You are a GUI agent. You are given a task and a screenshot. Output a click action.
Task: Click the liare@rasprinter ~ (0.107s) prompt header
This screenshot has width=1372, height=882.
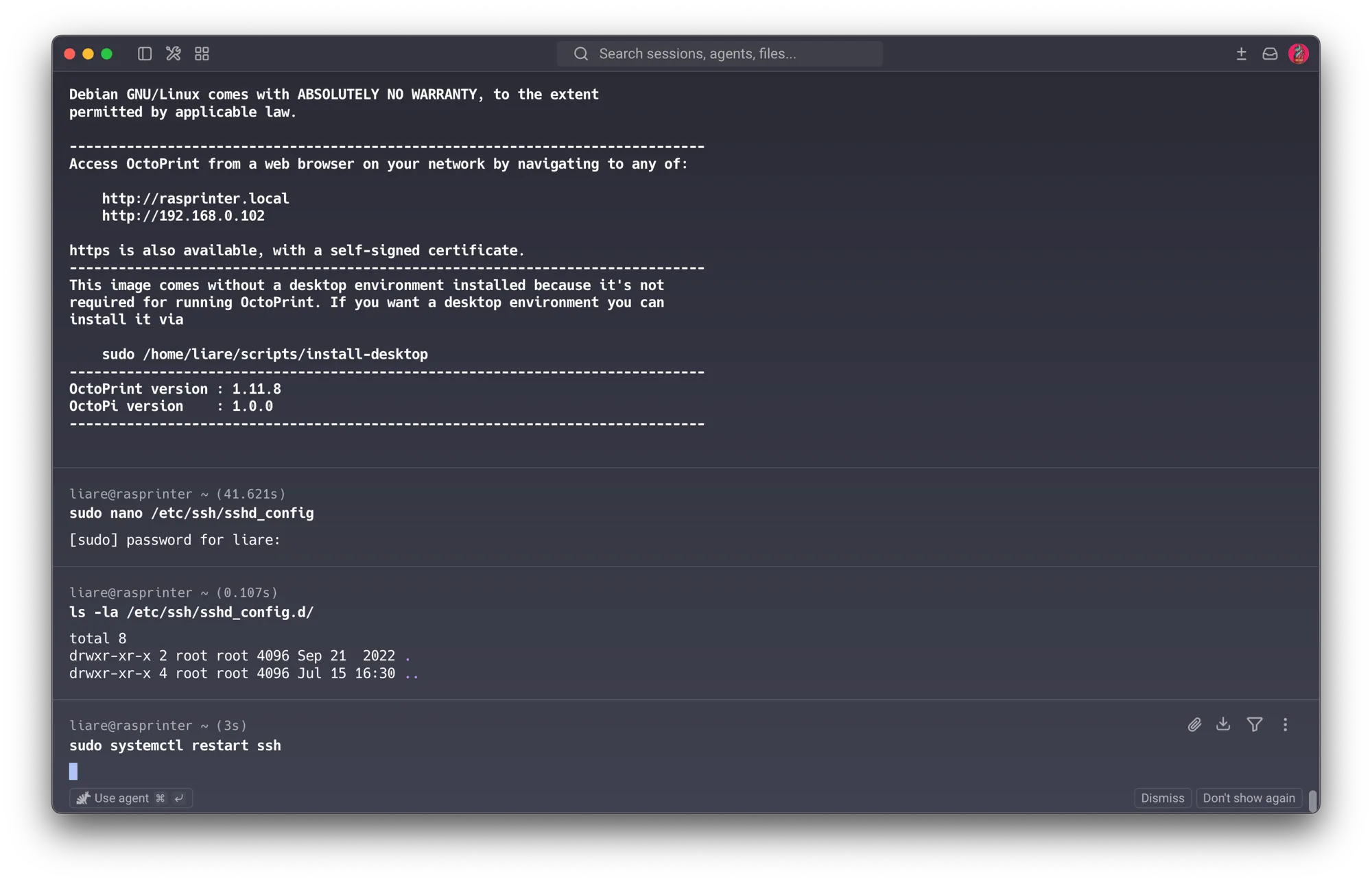pyautogui.click(x=174, y=593)
